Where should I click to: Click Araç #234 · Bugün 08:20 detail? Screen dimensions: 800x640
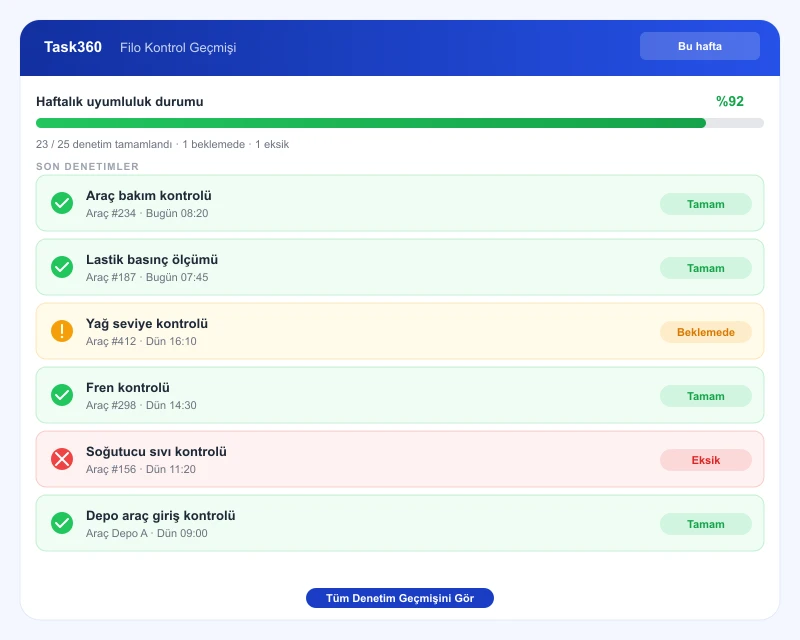click(147, 213)
